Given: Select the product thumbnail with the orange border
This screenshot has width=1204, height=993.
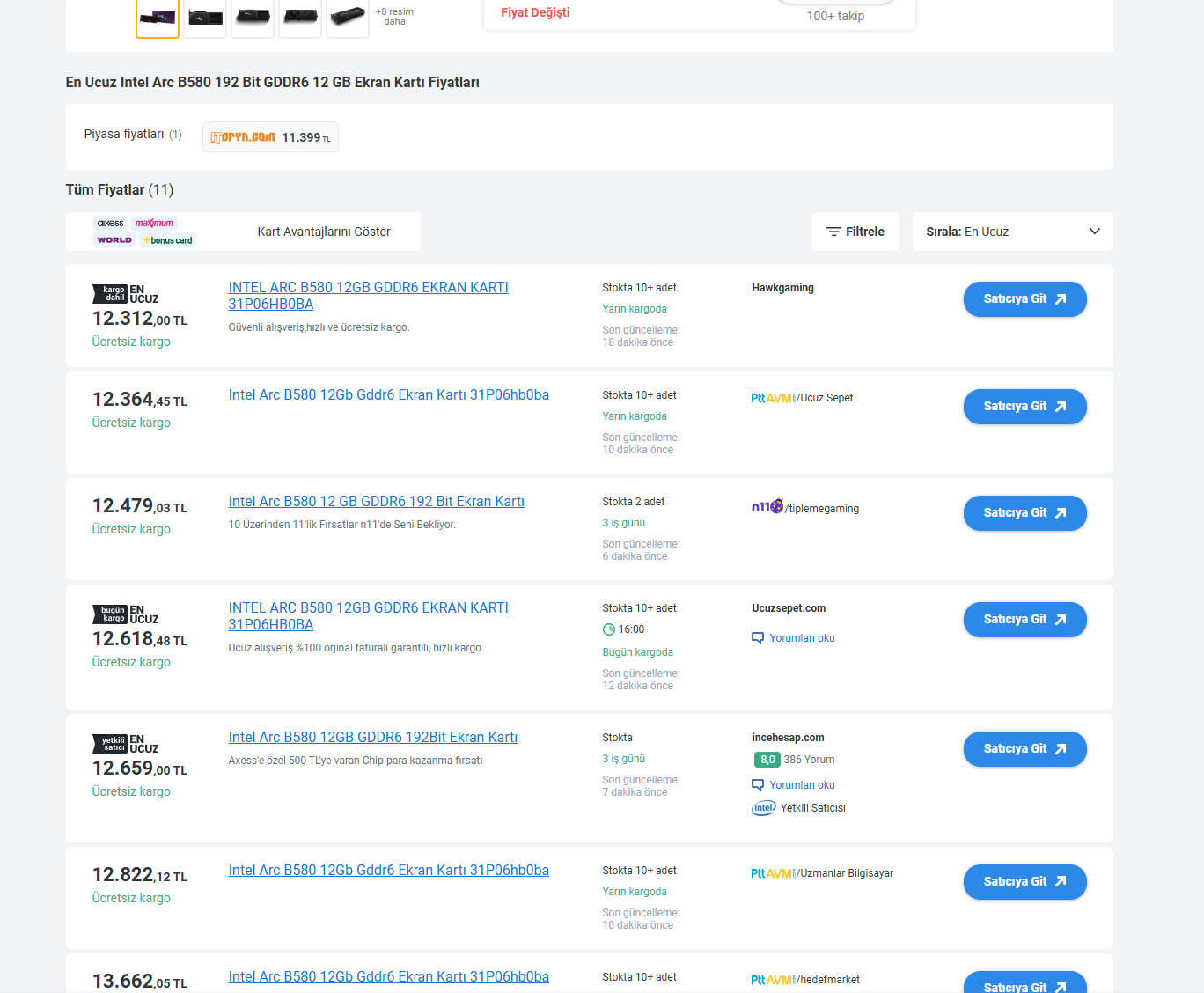Looking at the screenshot, I should point(158,18).
